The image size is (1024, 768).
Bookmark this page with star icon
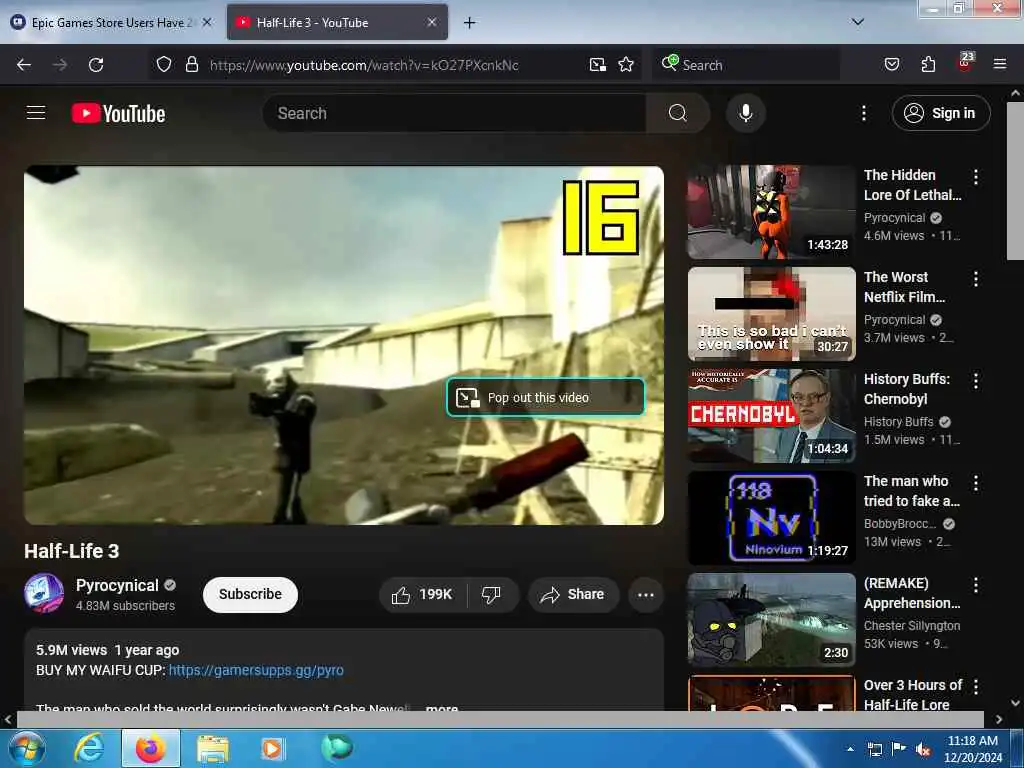click(626, 64)
